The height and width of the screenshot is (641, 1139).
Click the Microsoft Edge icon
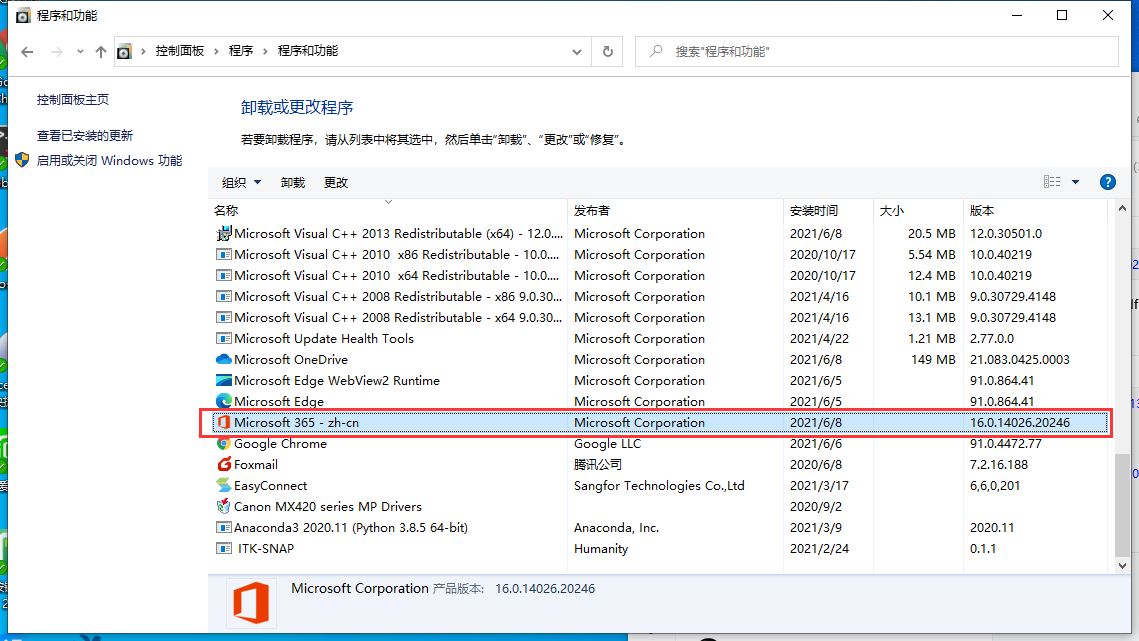click(x=224, y=401)
